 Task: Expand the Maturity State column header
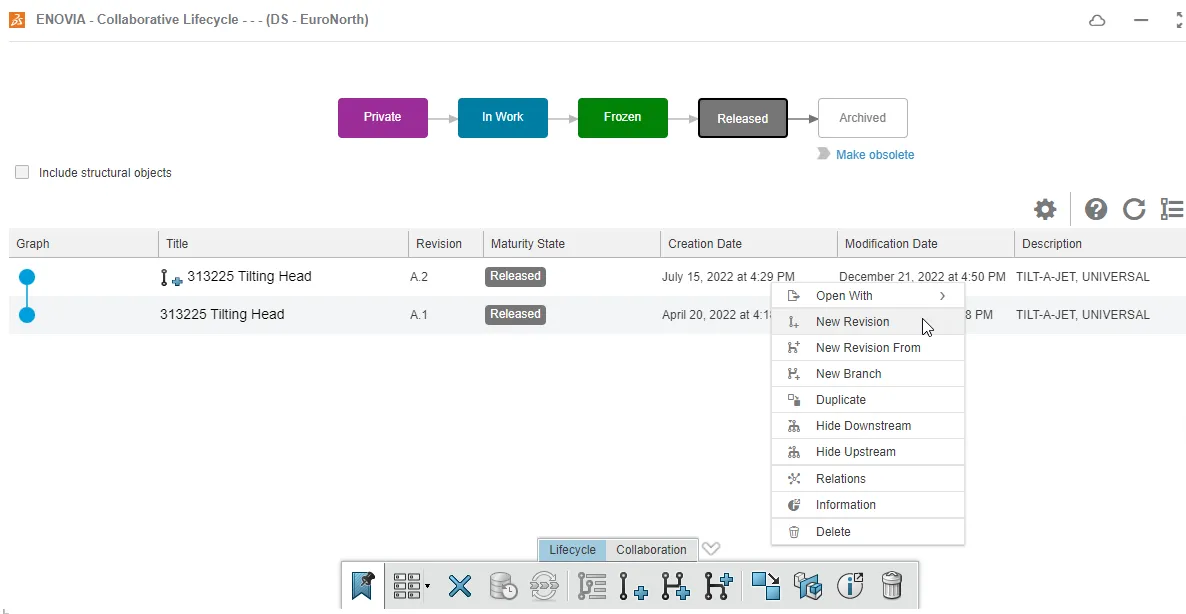(530, 243)
